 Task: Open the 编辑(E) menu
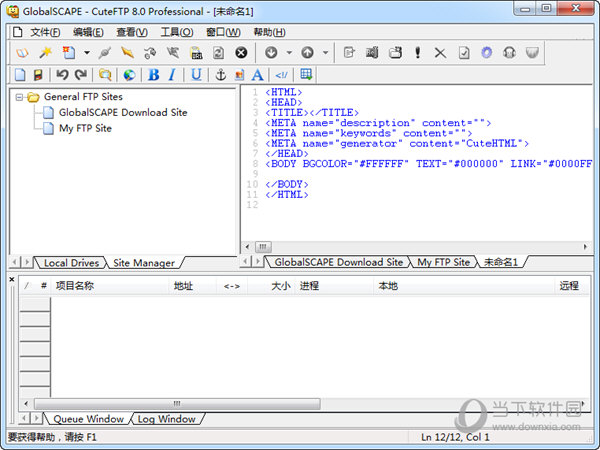(88, 32)
